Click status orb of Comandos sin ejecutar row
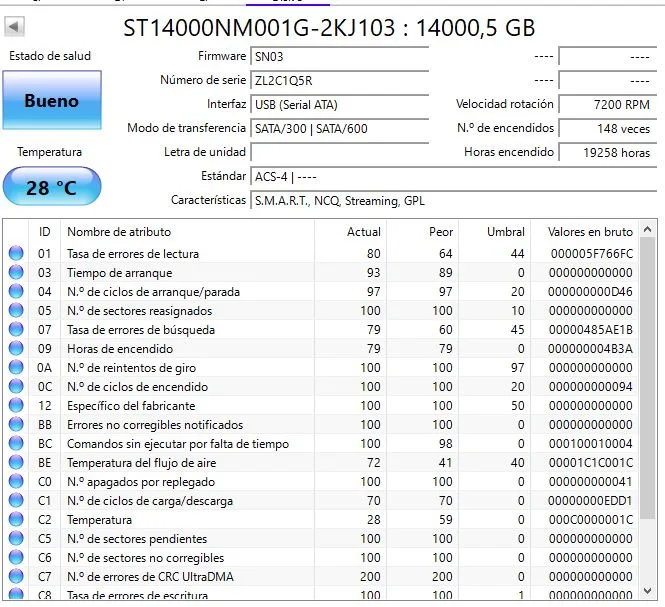This screenshot has height=607, width=665. [x=16, y=443]
